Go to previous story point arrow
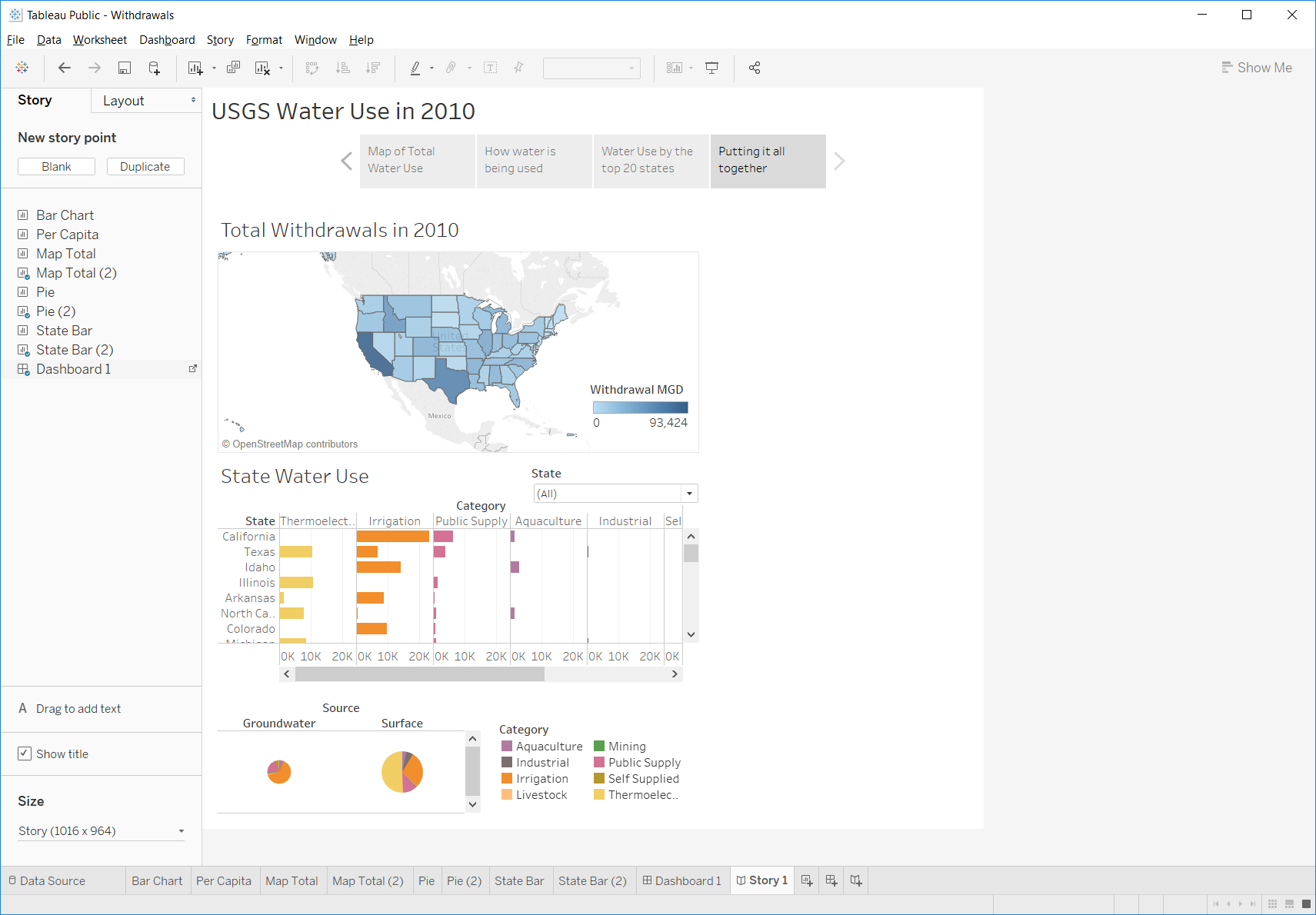 point(346,161)
